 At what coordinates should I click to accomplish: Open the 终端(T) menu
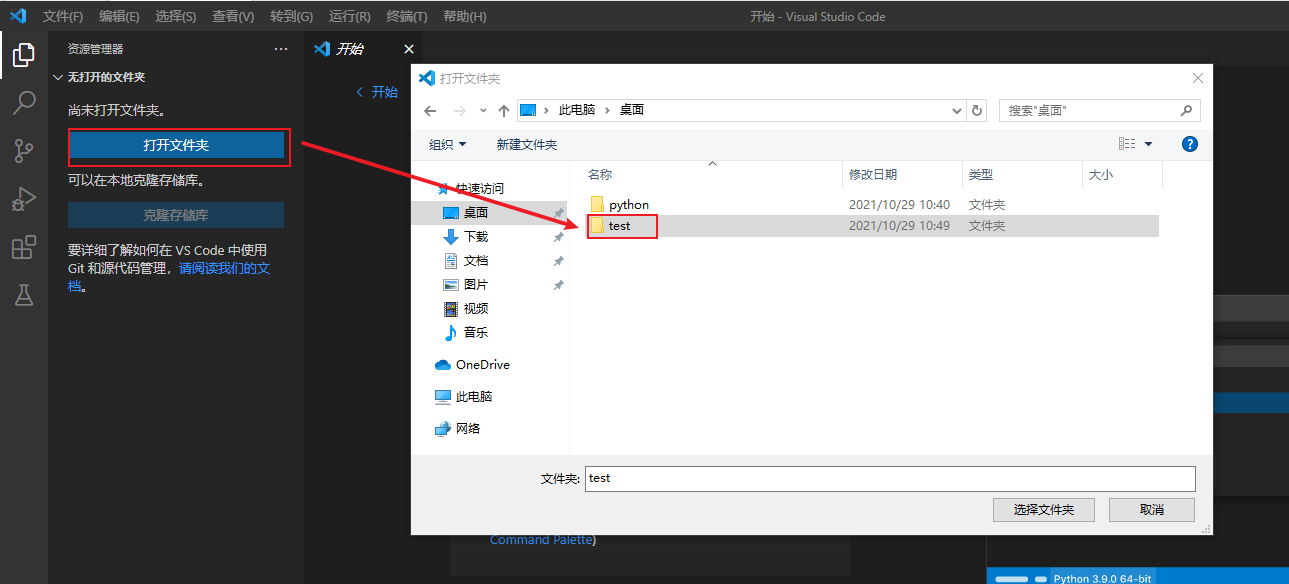406,17
